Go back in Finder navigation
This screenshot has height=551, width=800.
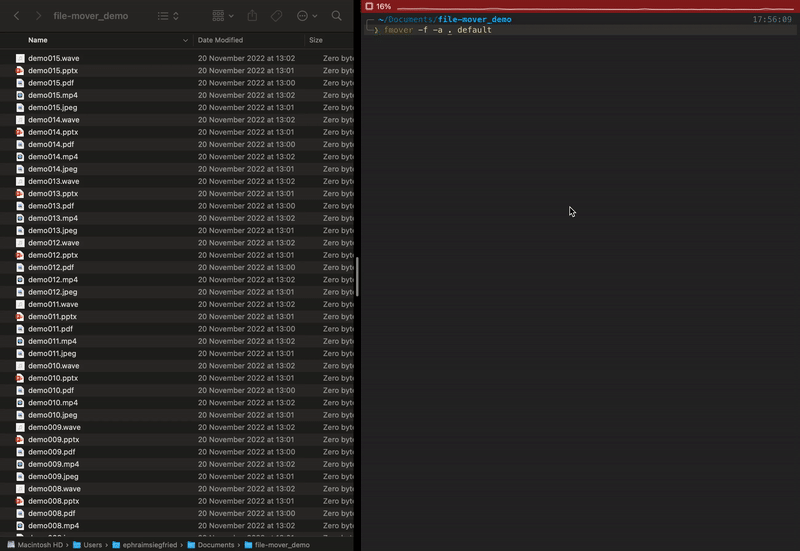tap(16, 16)
